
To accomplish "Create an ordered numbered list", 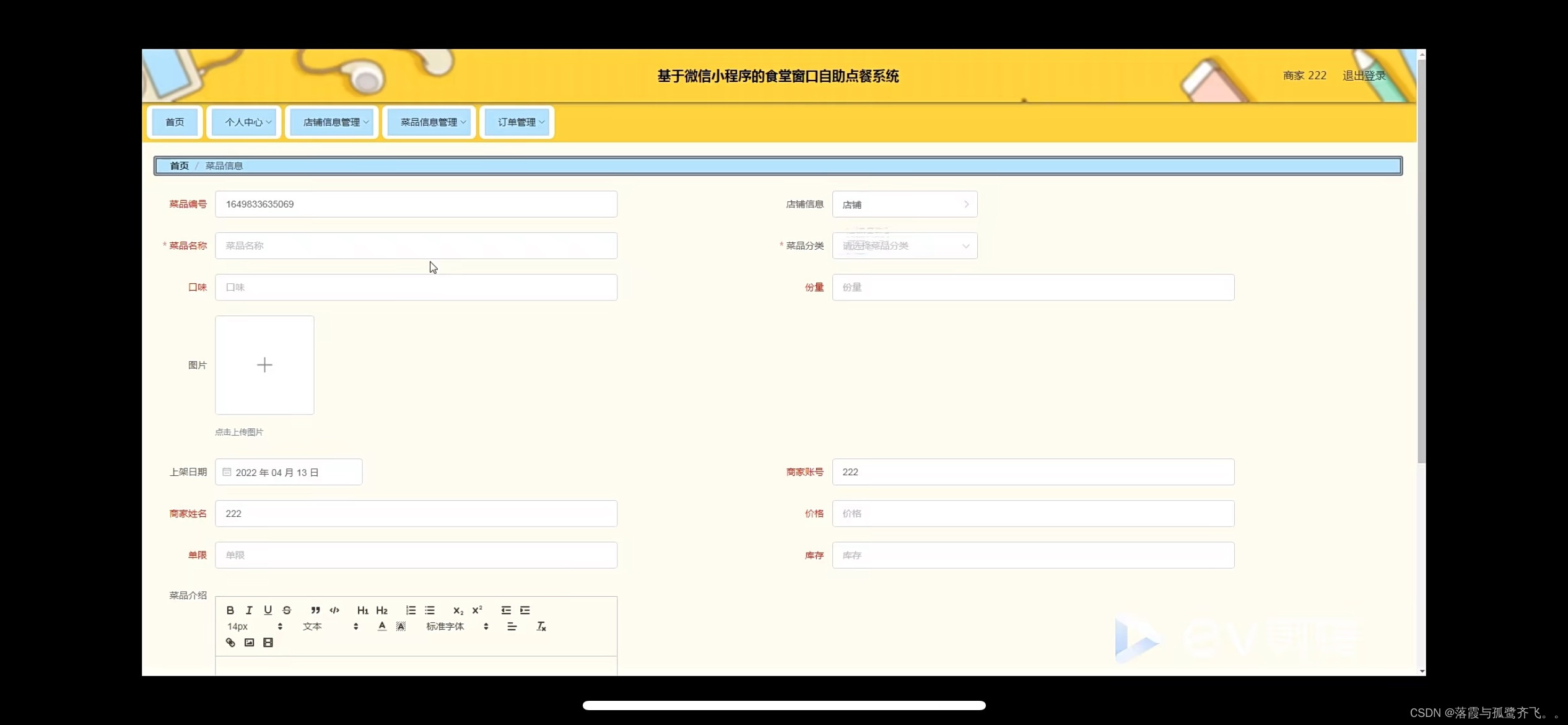I will click(411, 610).
